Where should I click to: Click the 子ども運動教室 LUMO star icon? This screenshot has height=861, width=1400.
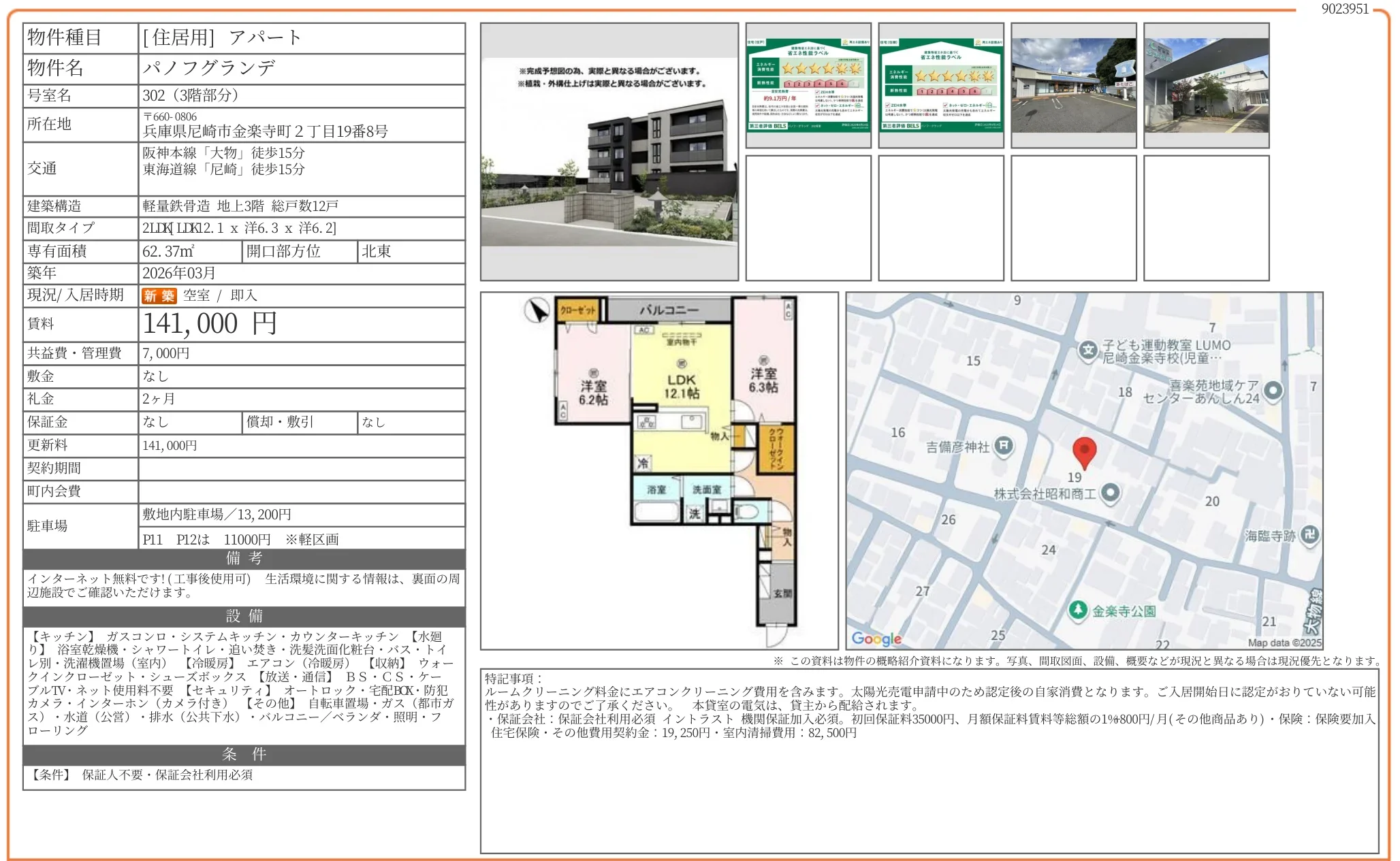(x=1088, y=350)
